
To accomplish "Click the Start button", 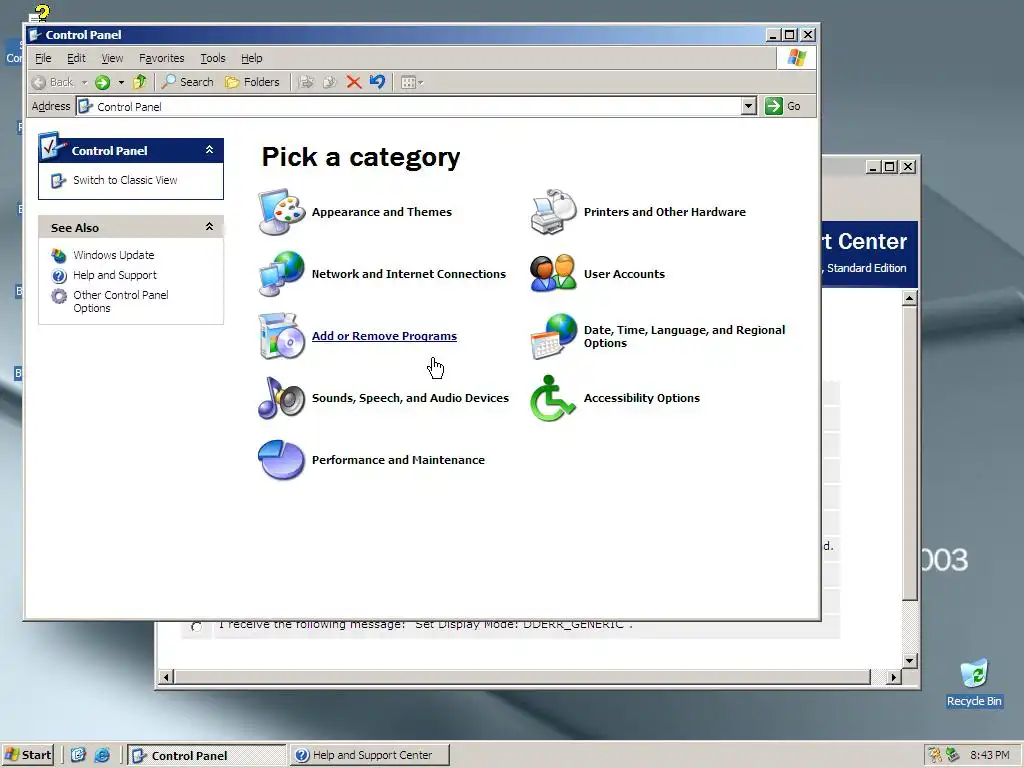I will (28, 755).
